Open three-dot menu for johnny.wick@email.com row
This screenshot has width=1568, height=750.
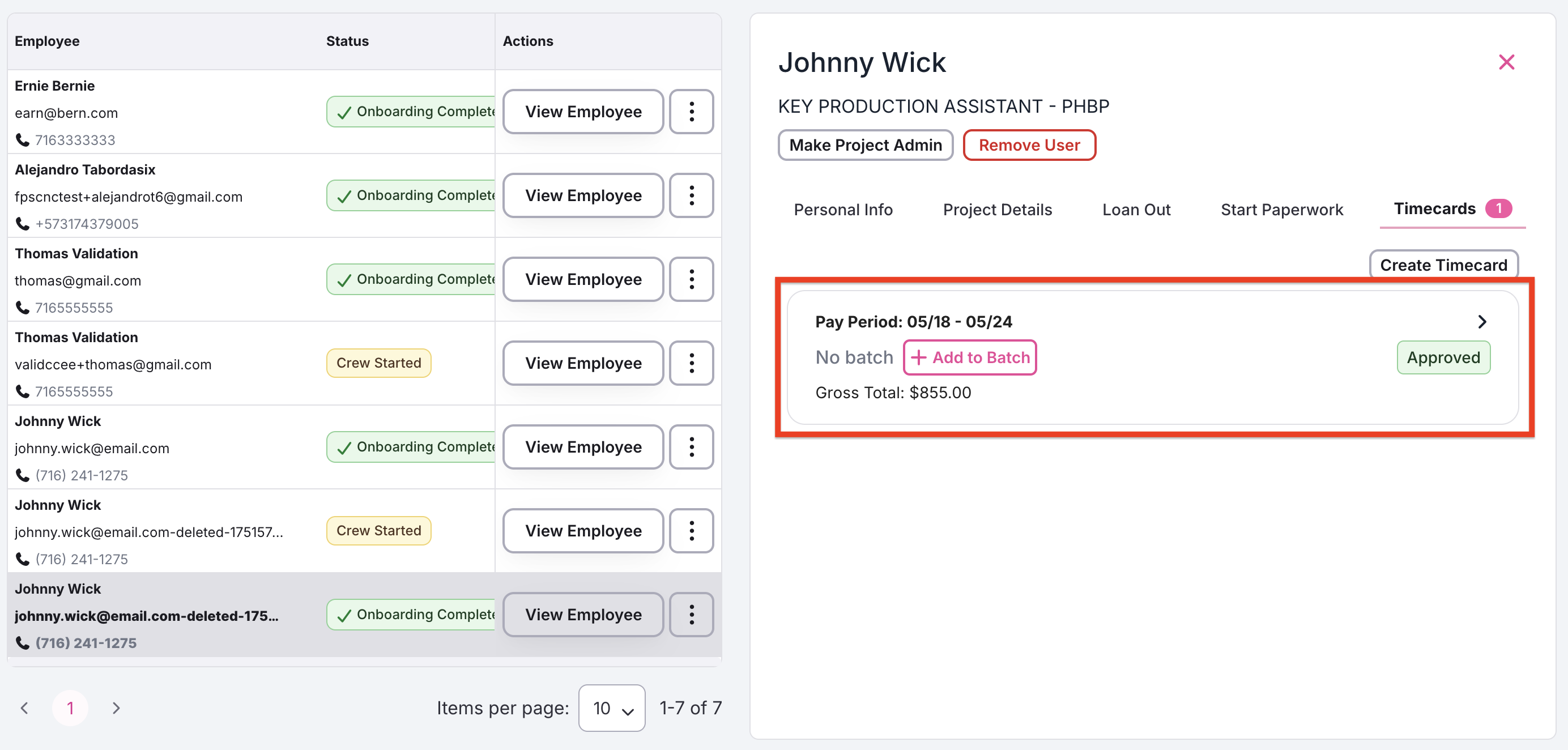click(691, 447)
